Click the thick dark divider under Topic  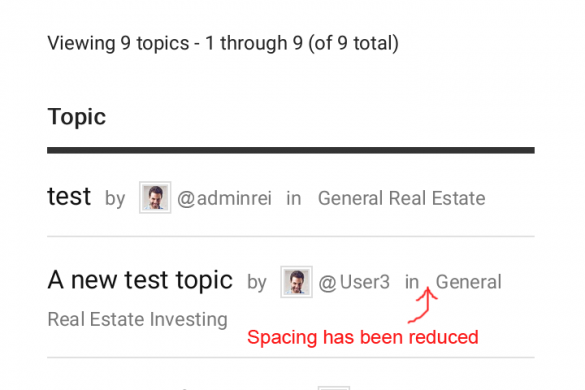pos(291,150)
